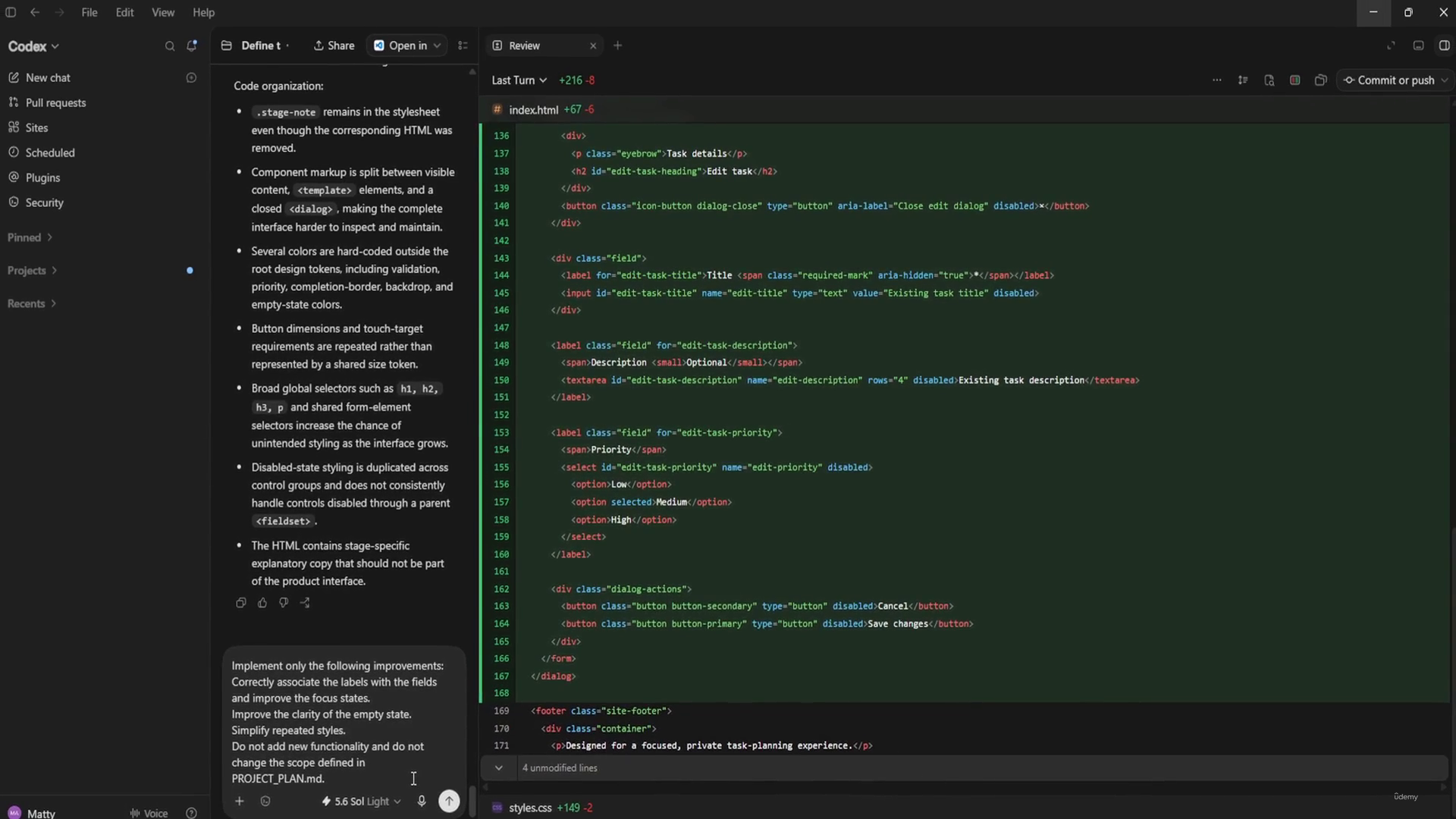Screen dimensions: 1456x819
Task: Give thumbs up to the response
Action: point(262,603)
